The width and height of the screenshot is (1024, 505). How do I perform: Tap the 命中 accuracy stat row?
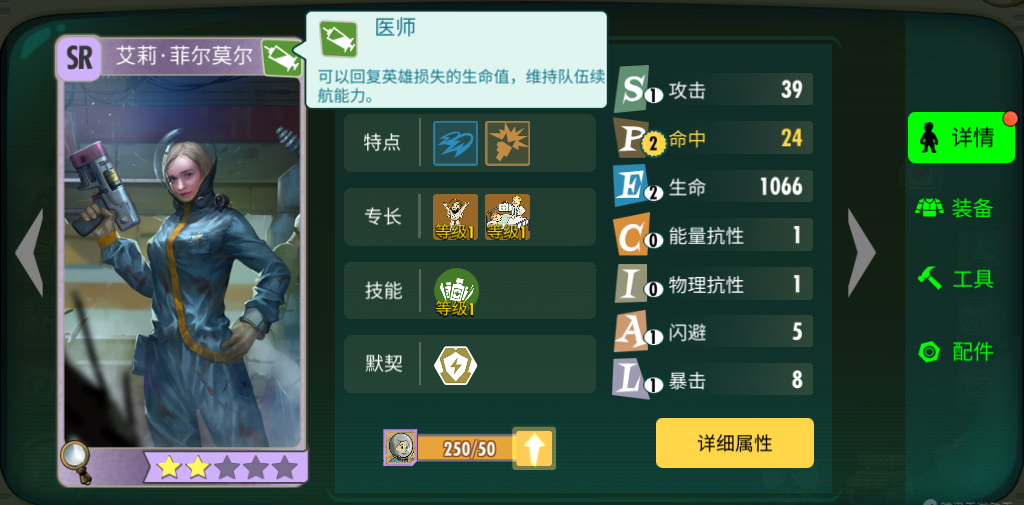pyautogui.click(x=713, y=138)
